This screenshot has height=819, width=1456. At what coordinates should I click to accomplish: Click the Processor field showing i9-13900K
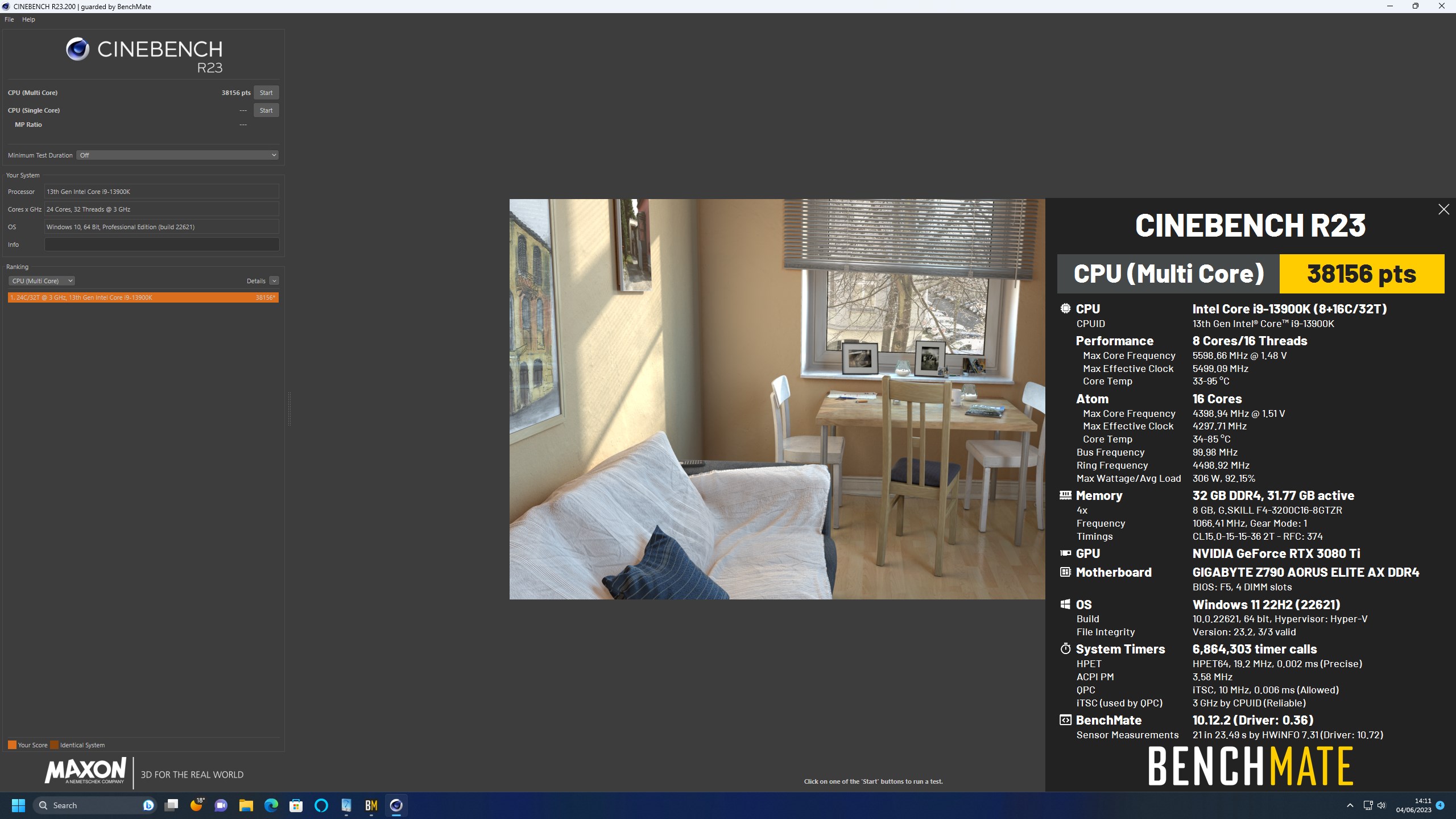pos(162,192)
